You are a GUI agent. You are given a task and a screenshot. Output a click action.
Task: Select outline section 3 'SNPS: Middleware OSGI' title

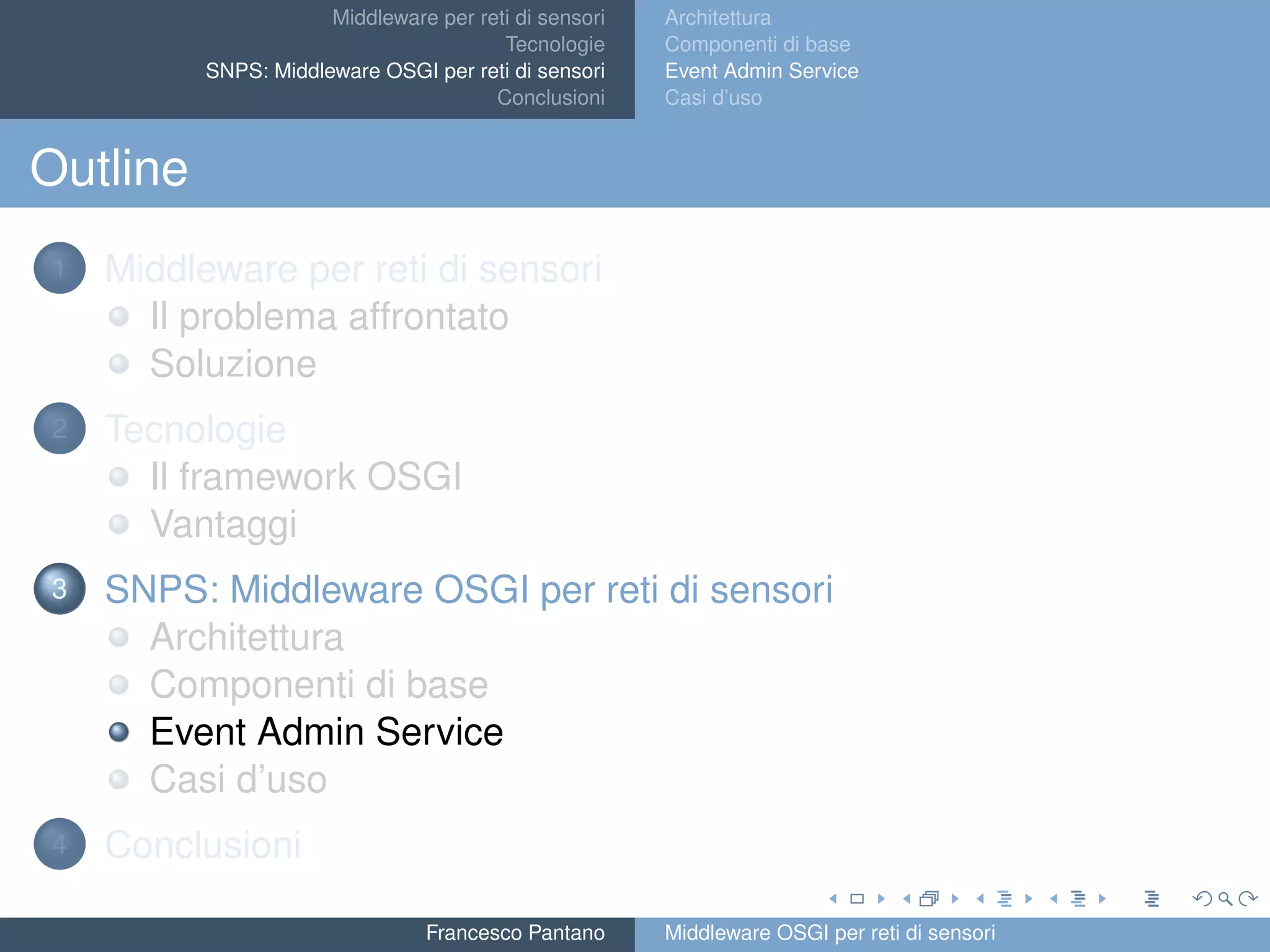pyautogui.click(x=469, y=589)
